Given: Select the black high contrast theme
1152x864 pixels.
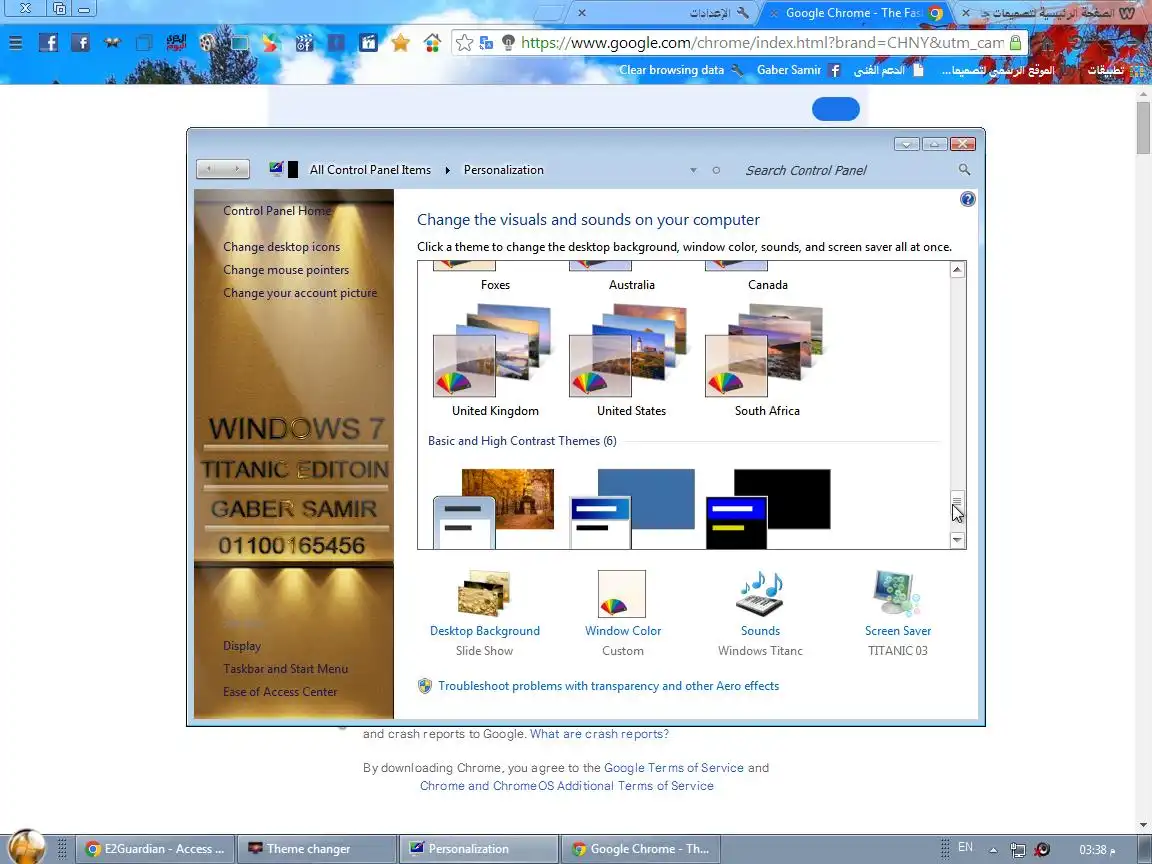Looking at the screenshot, I should 768,508.
